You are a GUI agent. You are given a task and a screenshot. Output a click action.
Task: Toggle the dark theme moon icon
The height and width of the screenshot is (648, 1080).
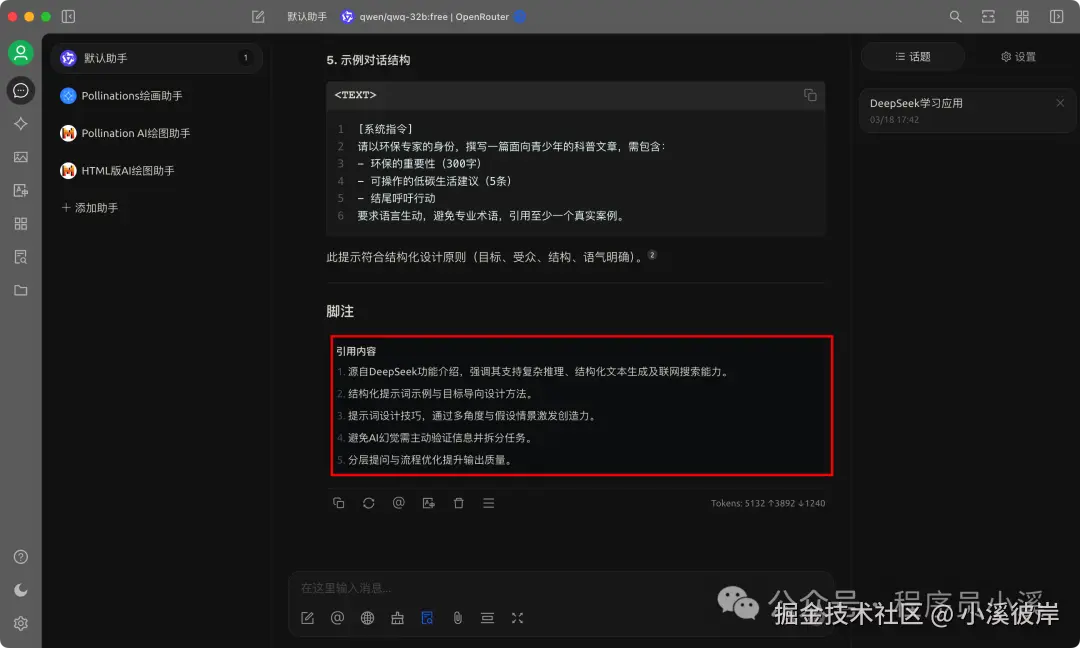point(21,590)
